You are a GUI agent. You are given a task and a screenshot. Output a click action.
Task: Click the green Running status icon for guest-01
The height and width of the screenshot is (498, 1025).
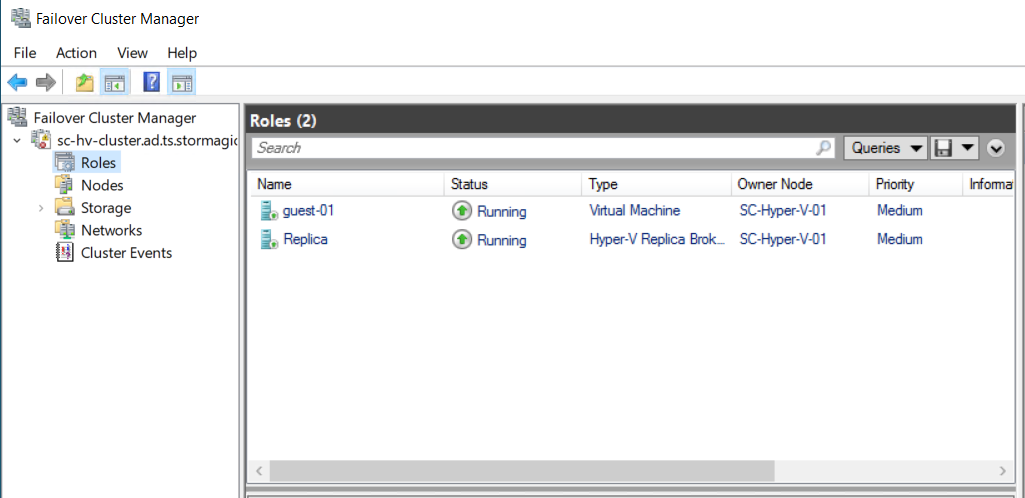462,211
